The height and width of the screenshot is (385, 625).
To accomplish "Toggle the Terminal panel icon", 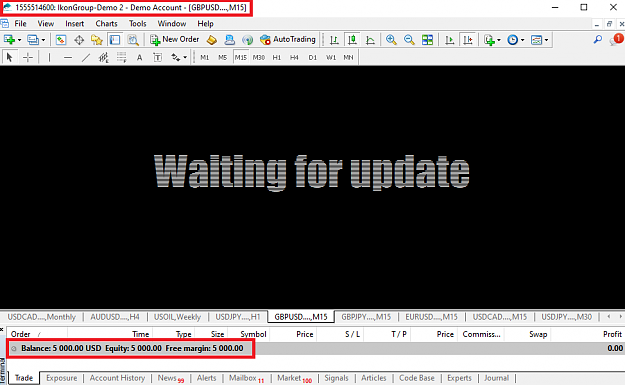I will tap(115, 39).
